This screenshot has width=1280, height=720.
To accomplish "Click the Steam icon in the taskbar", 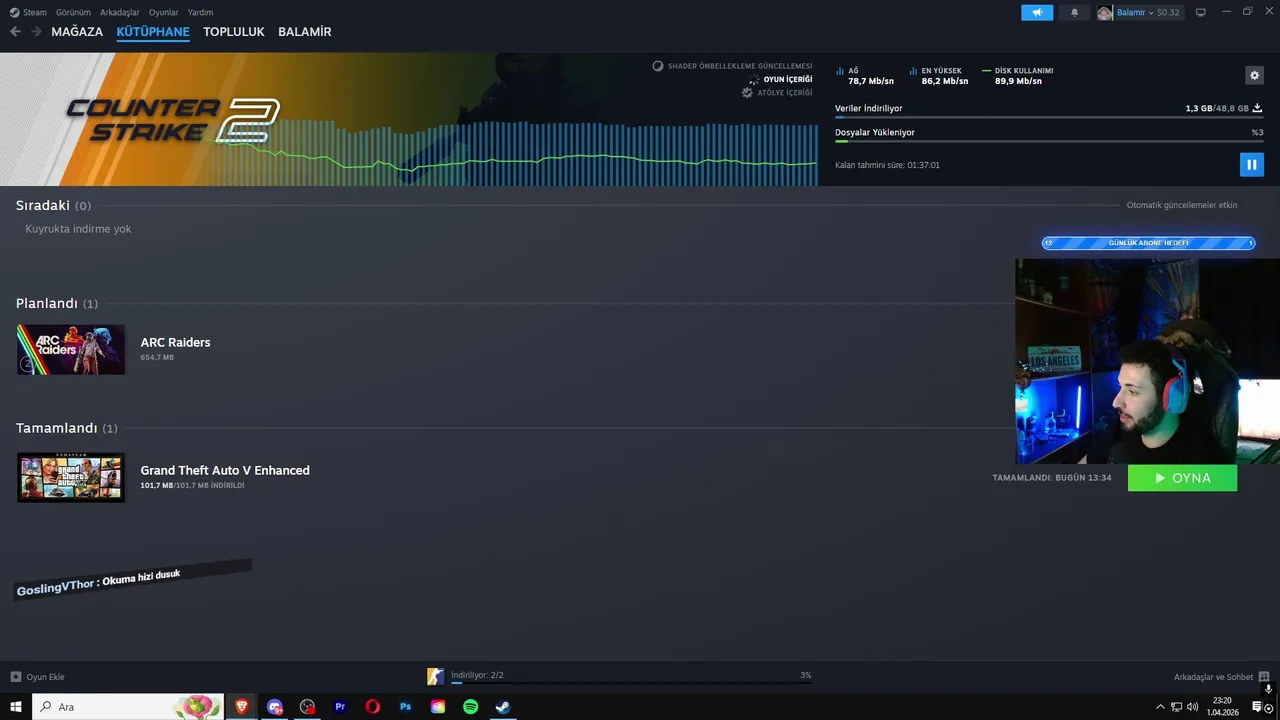I will (503, 707).
